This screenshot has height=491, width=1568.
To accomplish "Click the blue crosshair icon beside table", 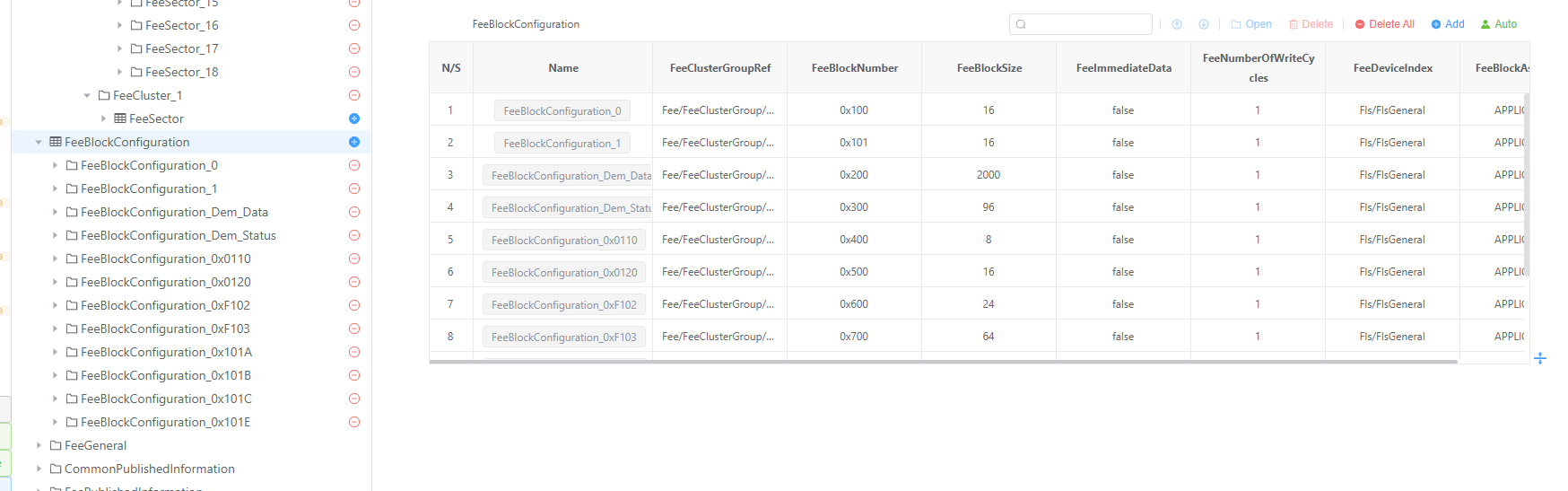I will click(1540, 358).
